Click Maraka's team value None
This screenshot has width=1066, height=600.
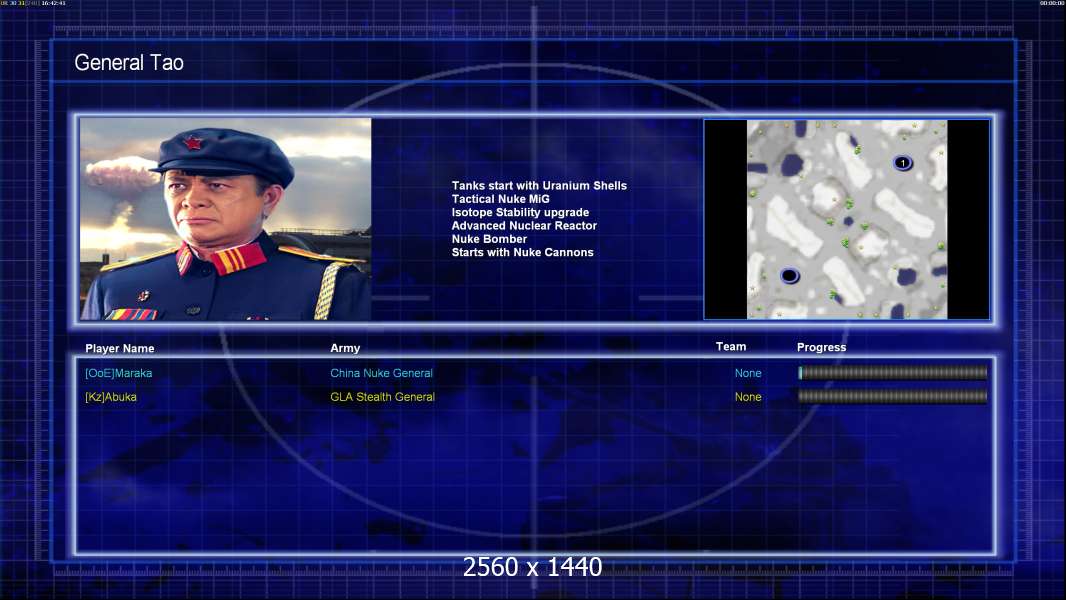click(748, 373)
